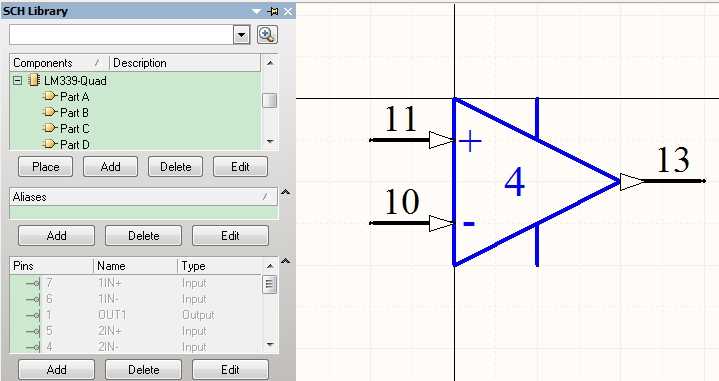Click the Edit button under Pins list
719x381 pixels.
[230, 370]
